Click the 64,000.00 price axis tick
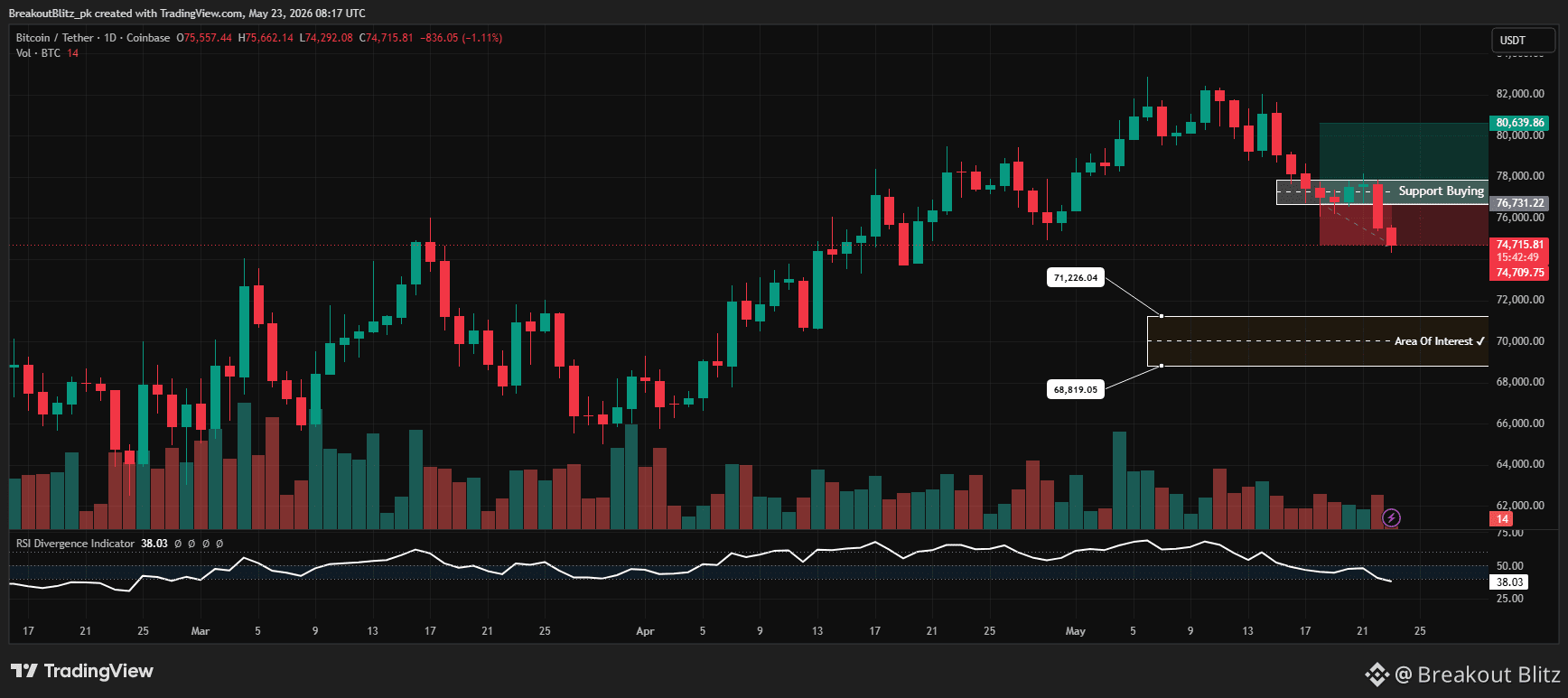The width and height of the screenshot is (1568, 698). pos(1520,464)
